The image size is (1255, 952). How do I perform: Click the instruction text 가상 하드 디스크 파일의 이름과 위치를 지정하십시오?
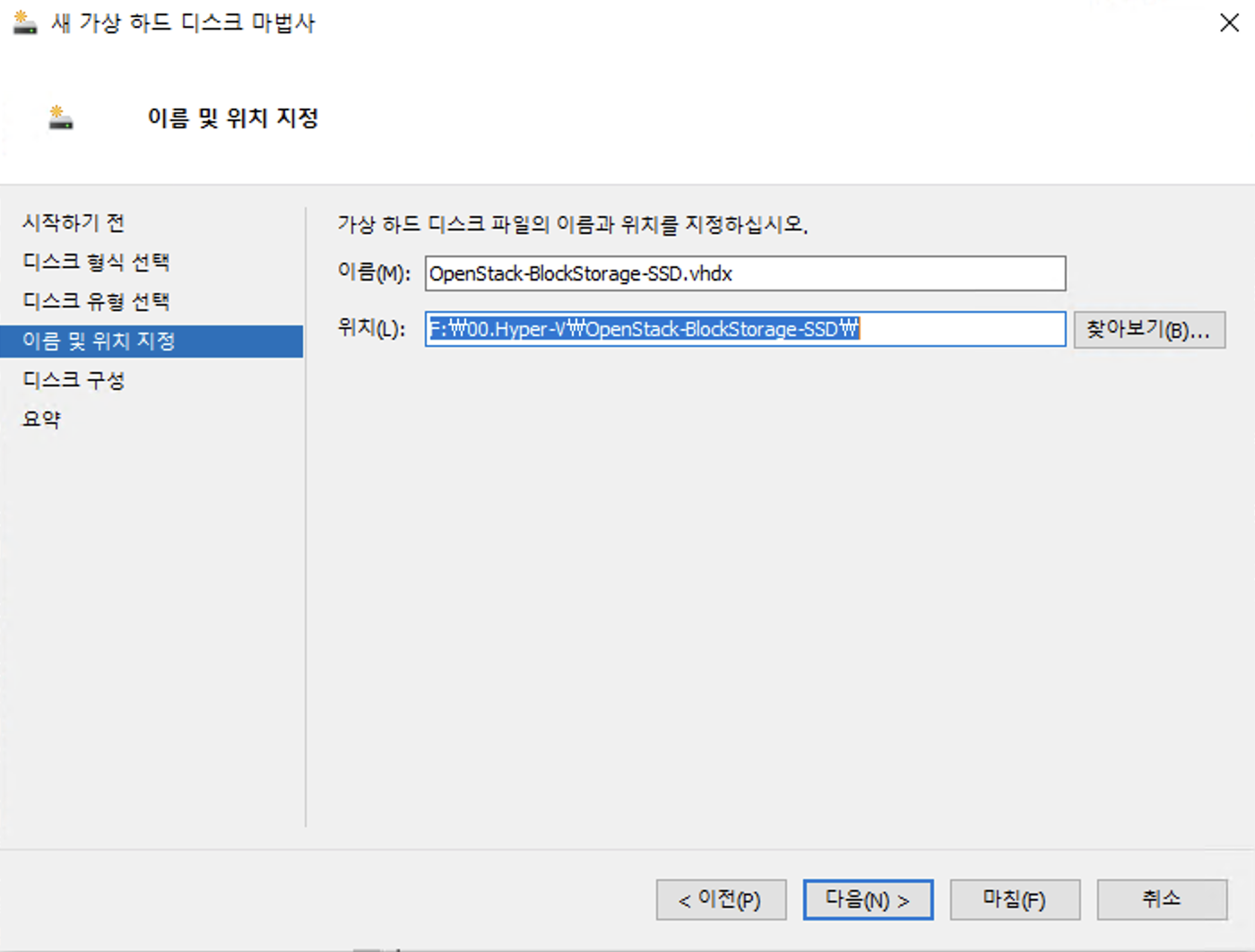click(x=573, y=224)
